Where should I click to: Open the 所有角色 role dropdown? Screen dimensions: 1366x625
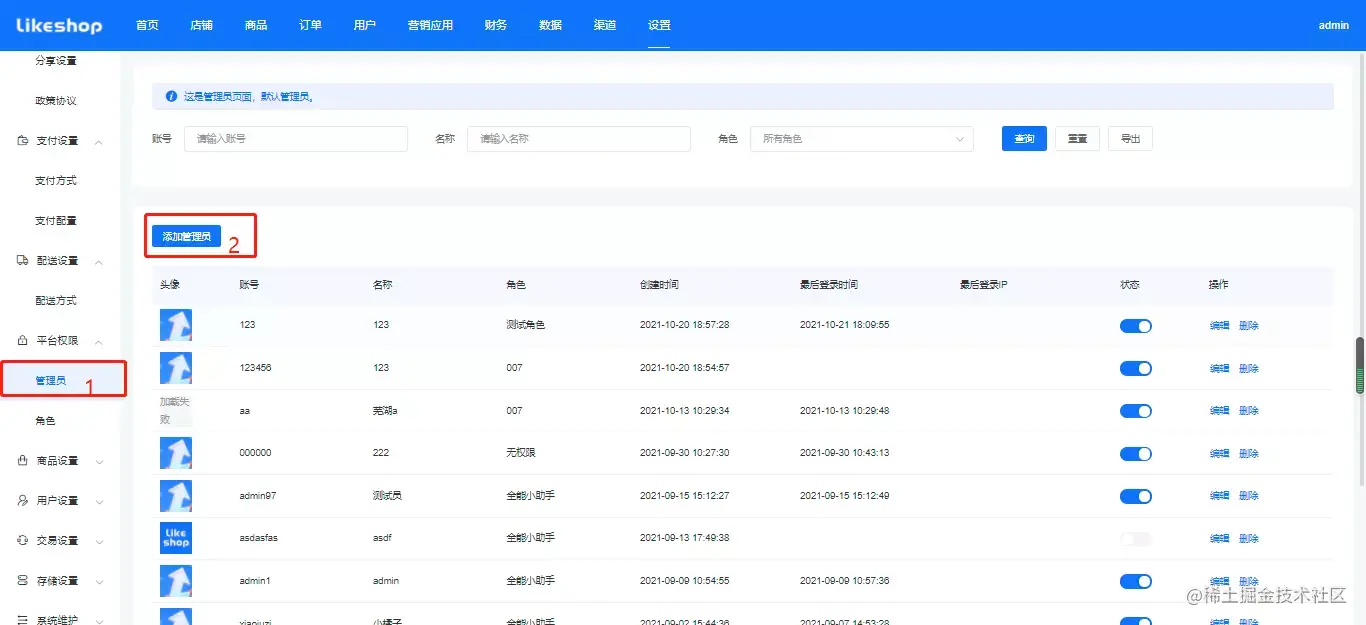[x=862, y=139]
